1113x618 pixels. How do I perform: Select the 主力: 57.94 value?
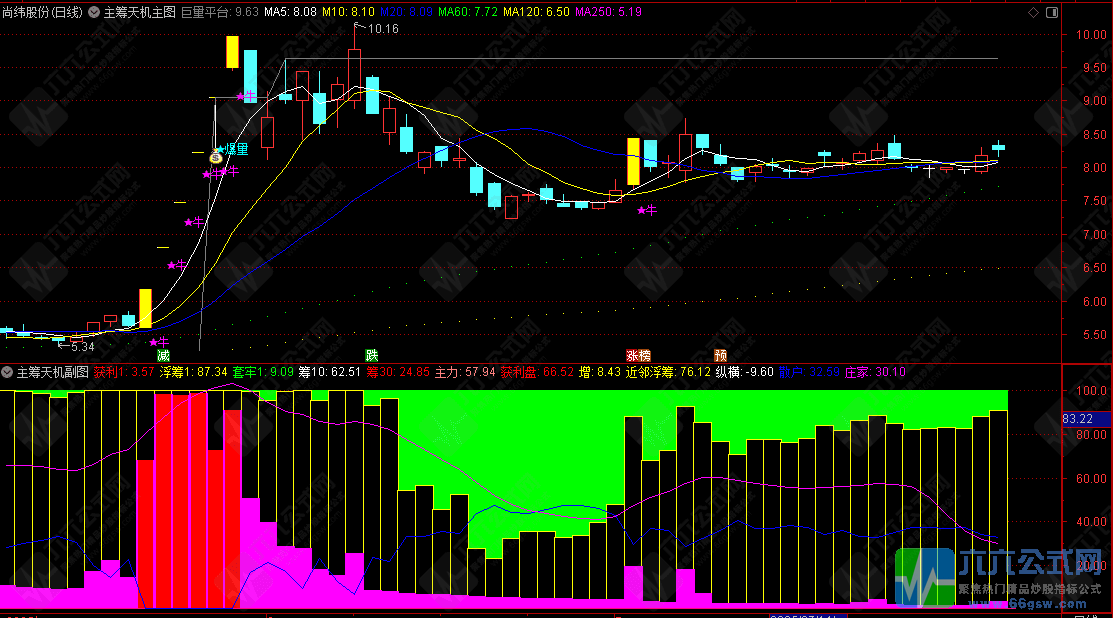(x=465, y=372)
